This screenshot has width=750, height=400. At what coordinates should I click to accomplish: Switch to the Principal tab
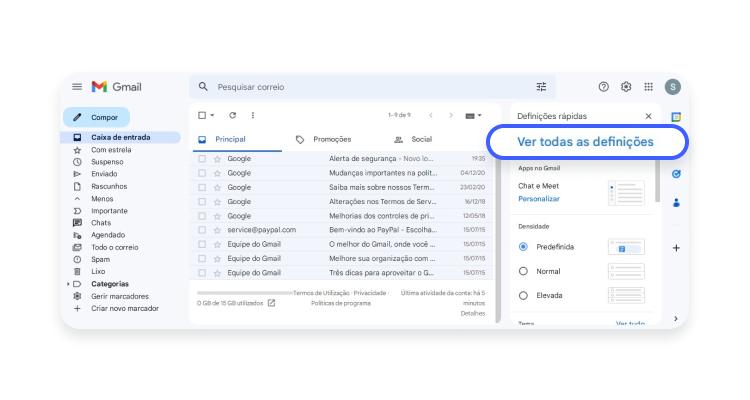[x=237, y=139]
